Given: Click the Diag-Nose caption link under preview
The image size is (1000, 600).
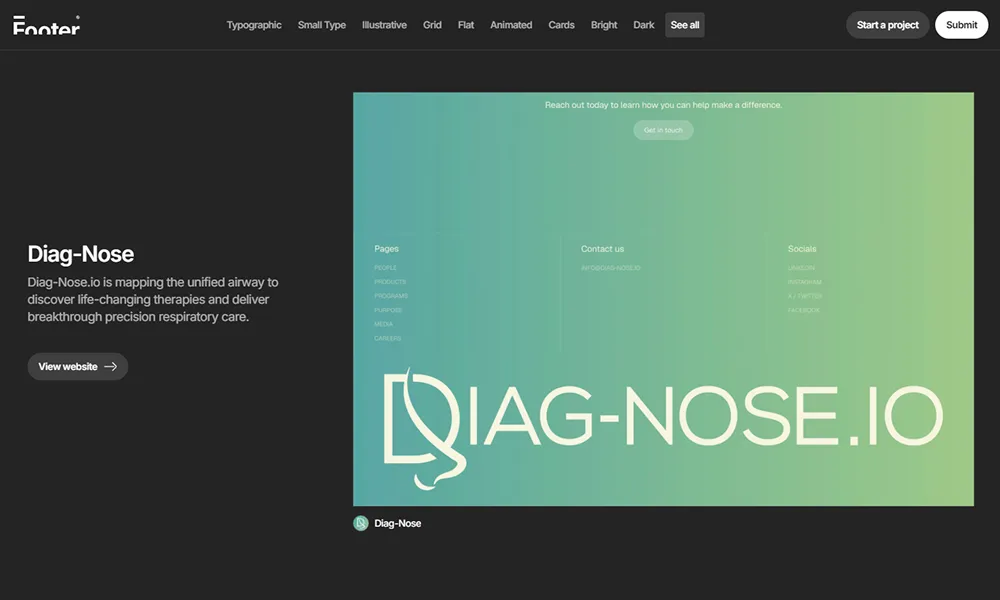Looking at the screenshot, I should (397, 523).
